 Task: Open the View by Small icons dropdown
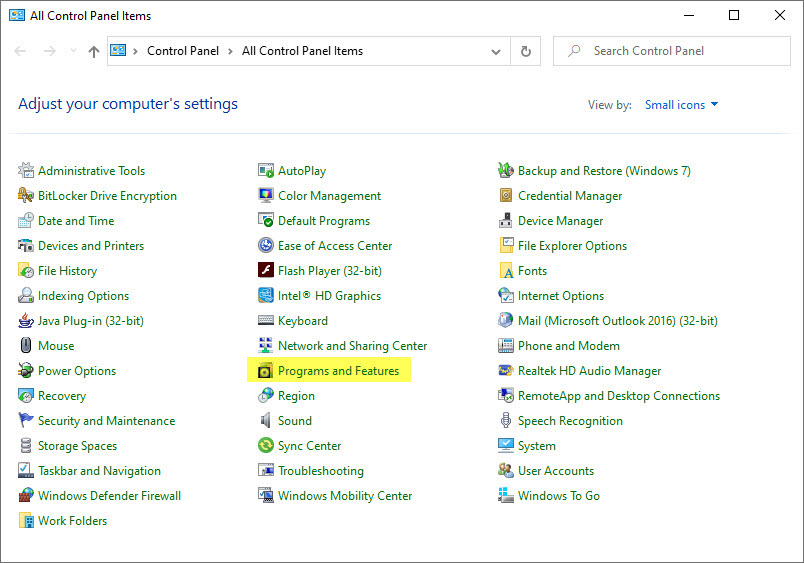tap(681, 105)
